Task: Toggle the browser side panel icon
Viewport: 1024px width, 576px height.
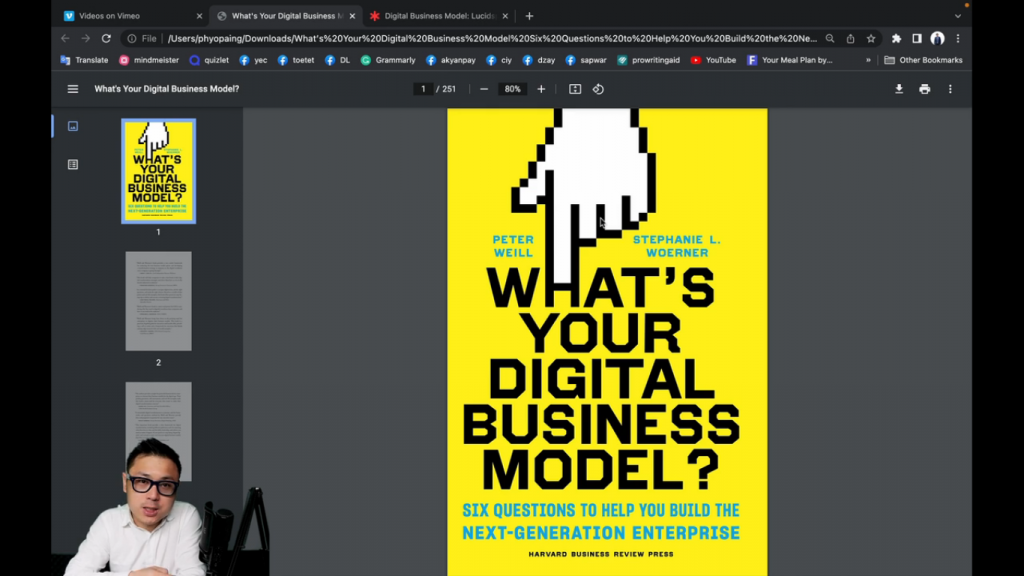Action: point(917,39)
